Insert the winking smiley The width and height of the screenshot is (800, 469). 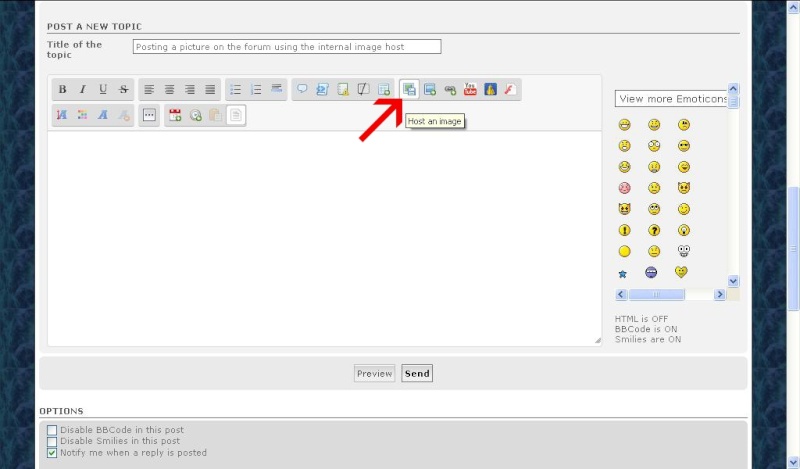(684, 209)
